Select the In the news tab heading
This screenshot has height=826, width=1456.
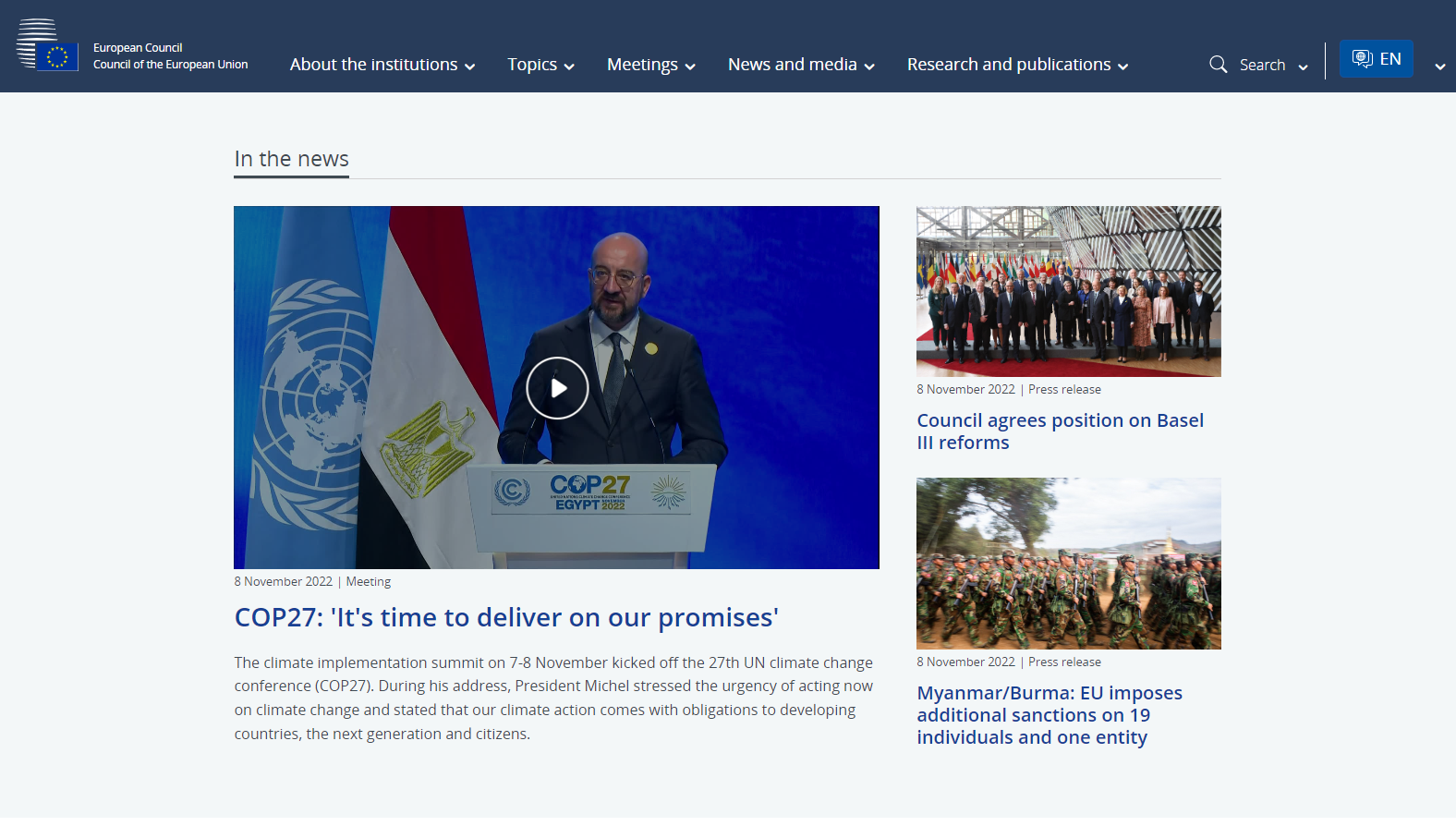click(x=292, y=159)
